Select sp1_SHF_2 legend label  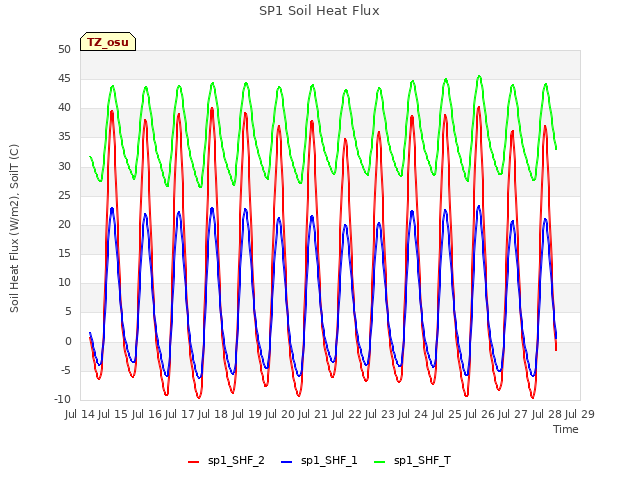click(236, 461)
